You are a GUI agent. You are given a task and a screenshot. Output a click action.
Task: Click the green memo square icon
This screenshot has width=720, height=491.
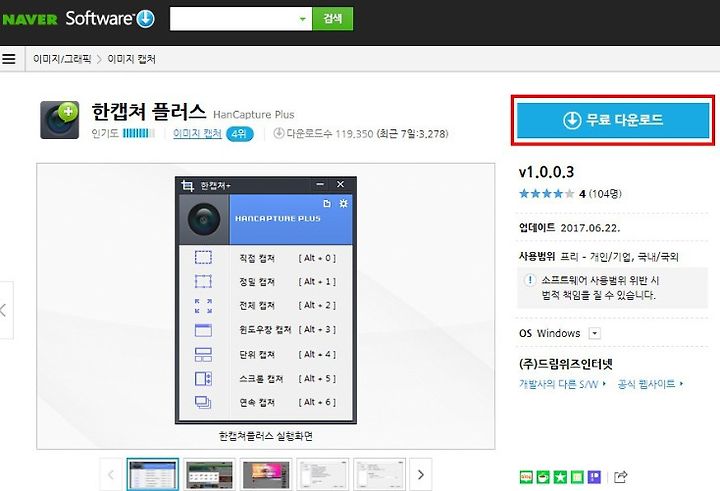click(x=577, y=477)
